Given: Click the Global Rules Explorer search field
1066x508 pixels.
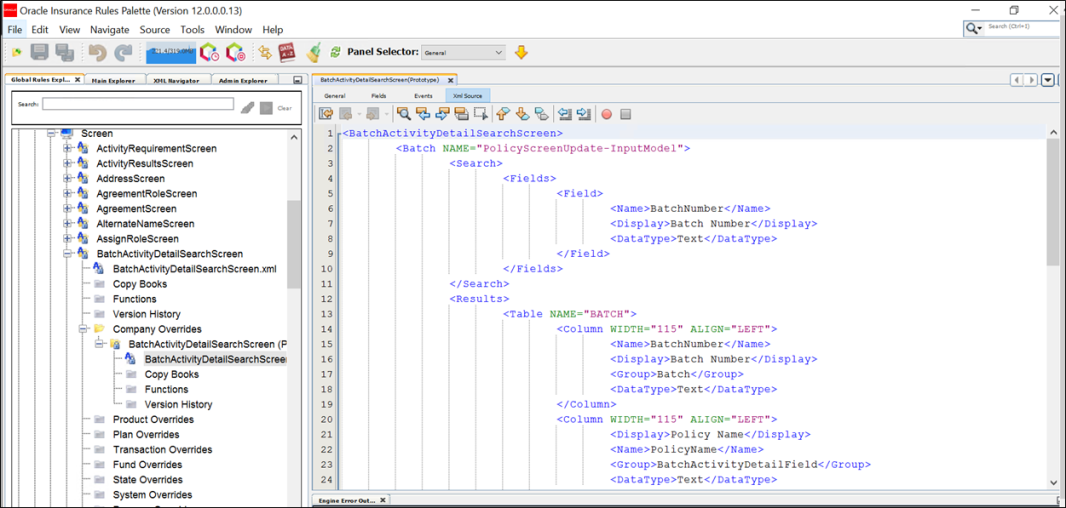Looking at the screenshot, I should click(138, 104).
